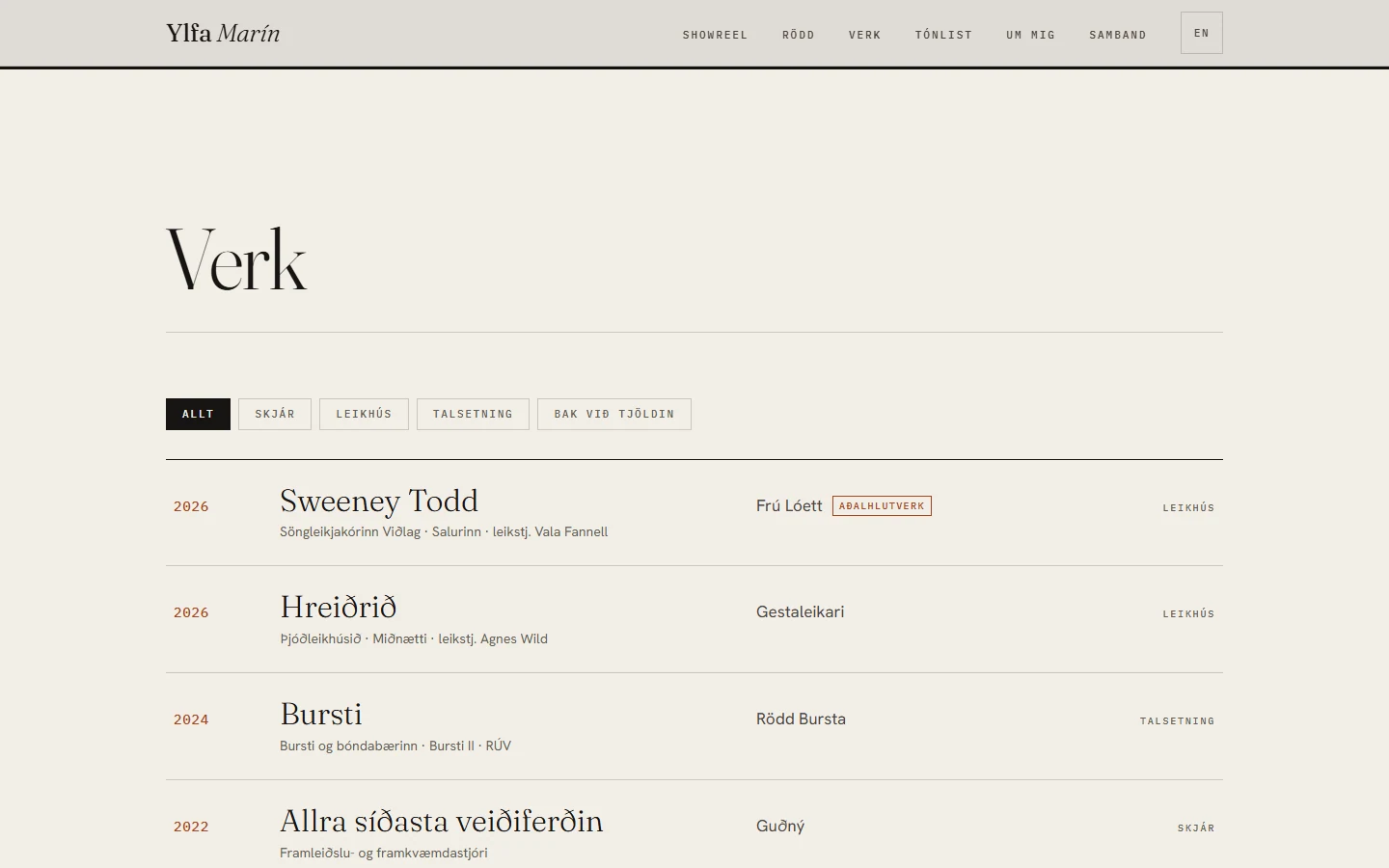Select Verk in the top navigation

[865, 35]
